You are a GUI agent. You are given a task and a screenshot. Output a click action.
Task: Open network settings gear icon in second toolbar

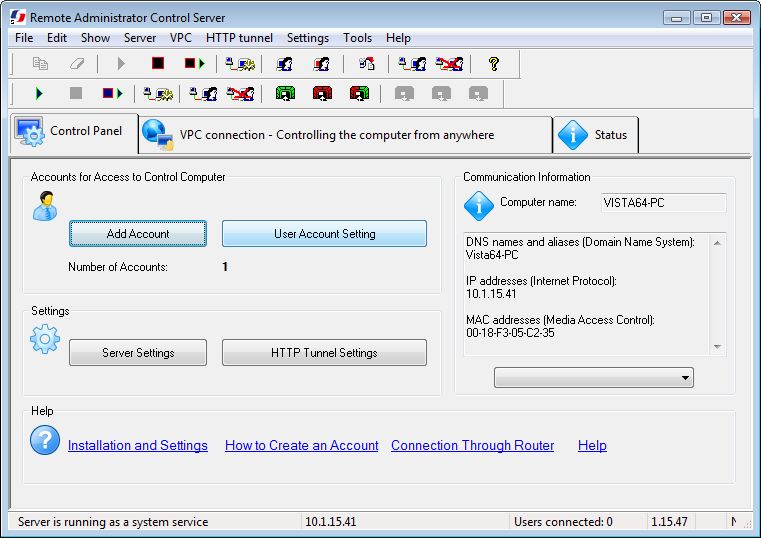[x=158, y=93]
